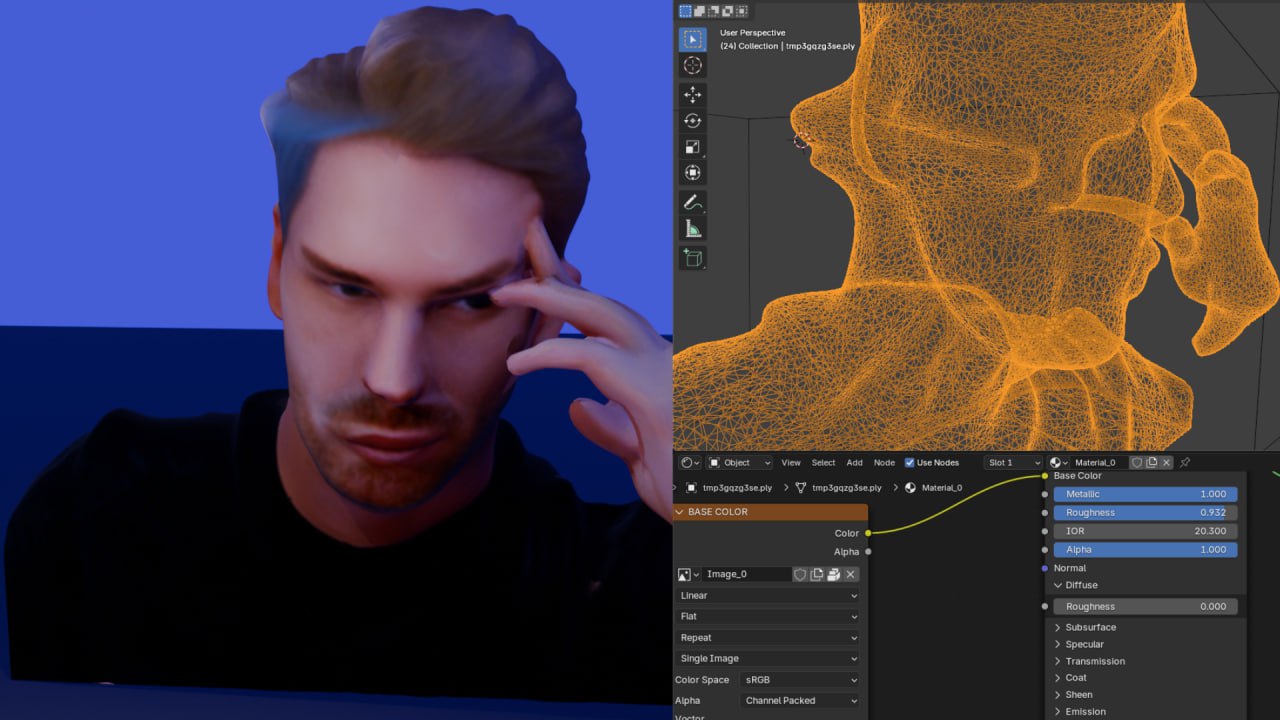Adjust the Metallic slider
This screenshot has height=720, width=1280.
coord(1146,494)
